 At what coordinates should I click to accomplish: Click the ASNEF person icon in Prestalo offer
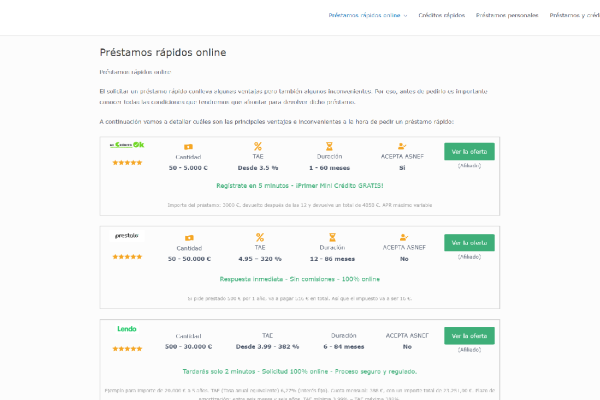point(404,237)
